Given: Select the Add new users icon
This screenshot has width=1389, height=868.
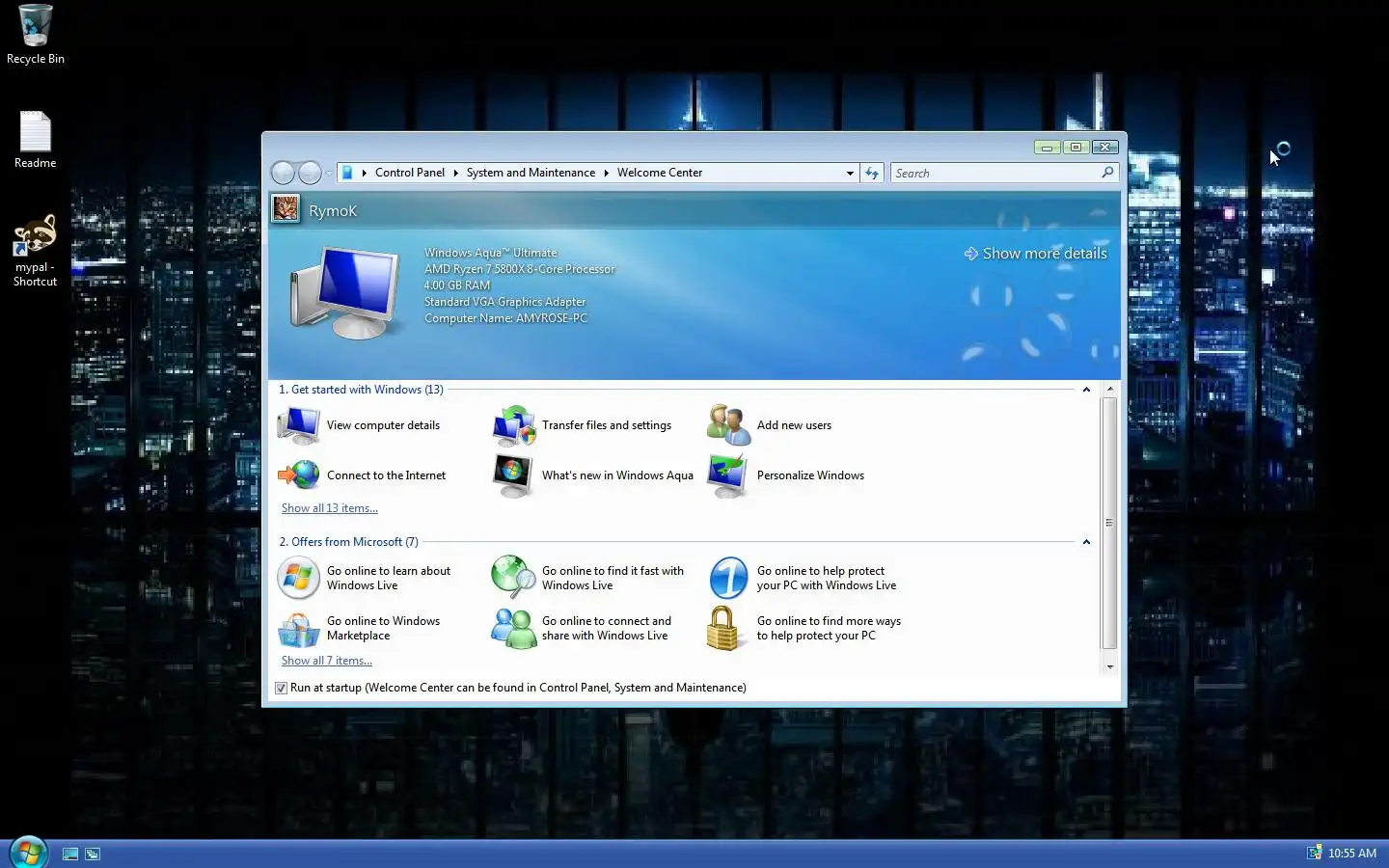Looking at the screenshot, I should tap(728, 425).
